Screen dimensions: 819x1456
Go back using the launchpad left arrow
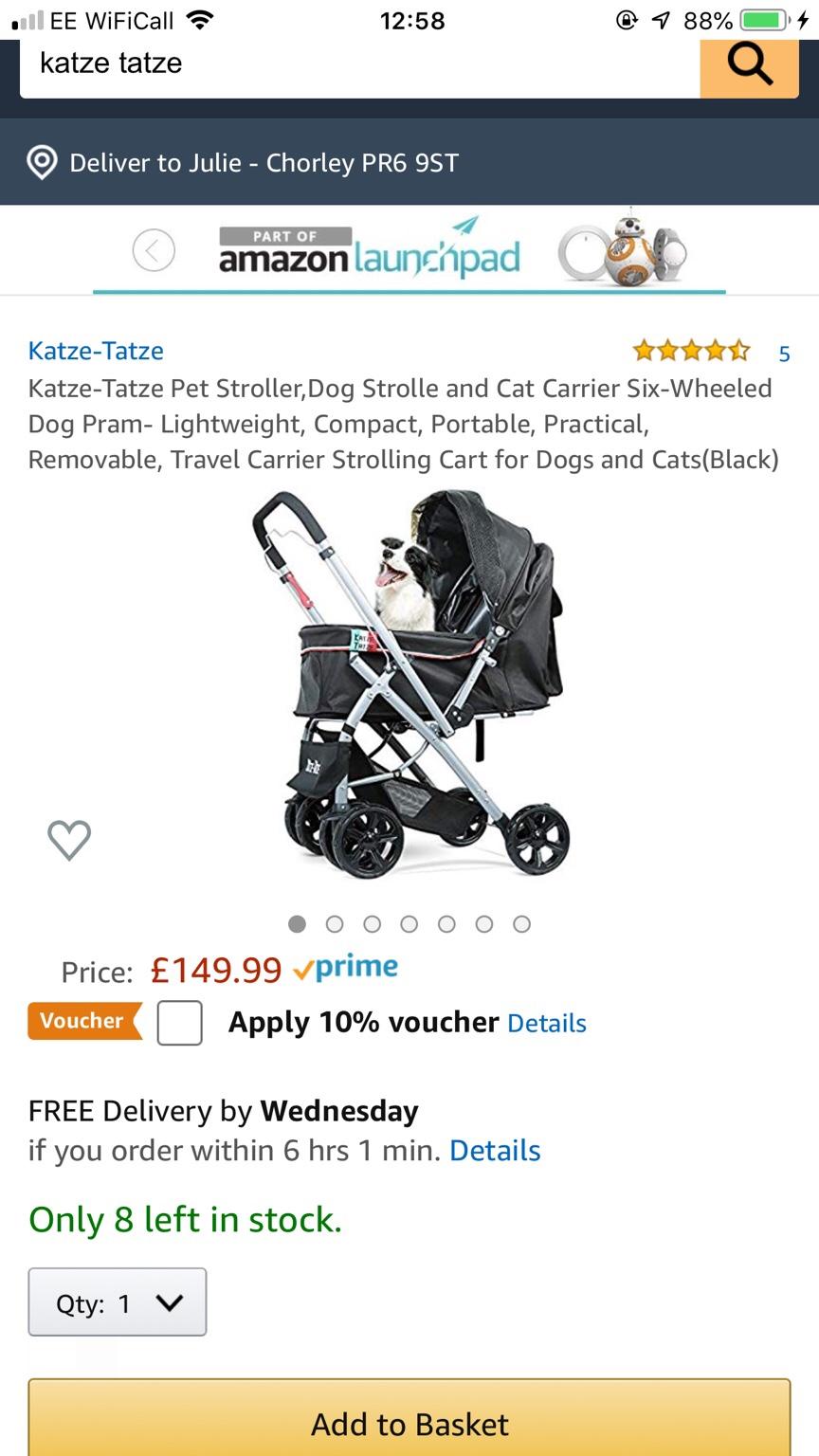point(154,251)
